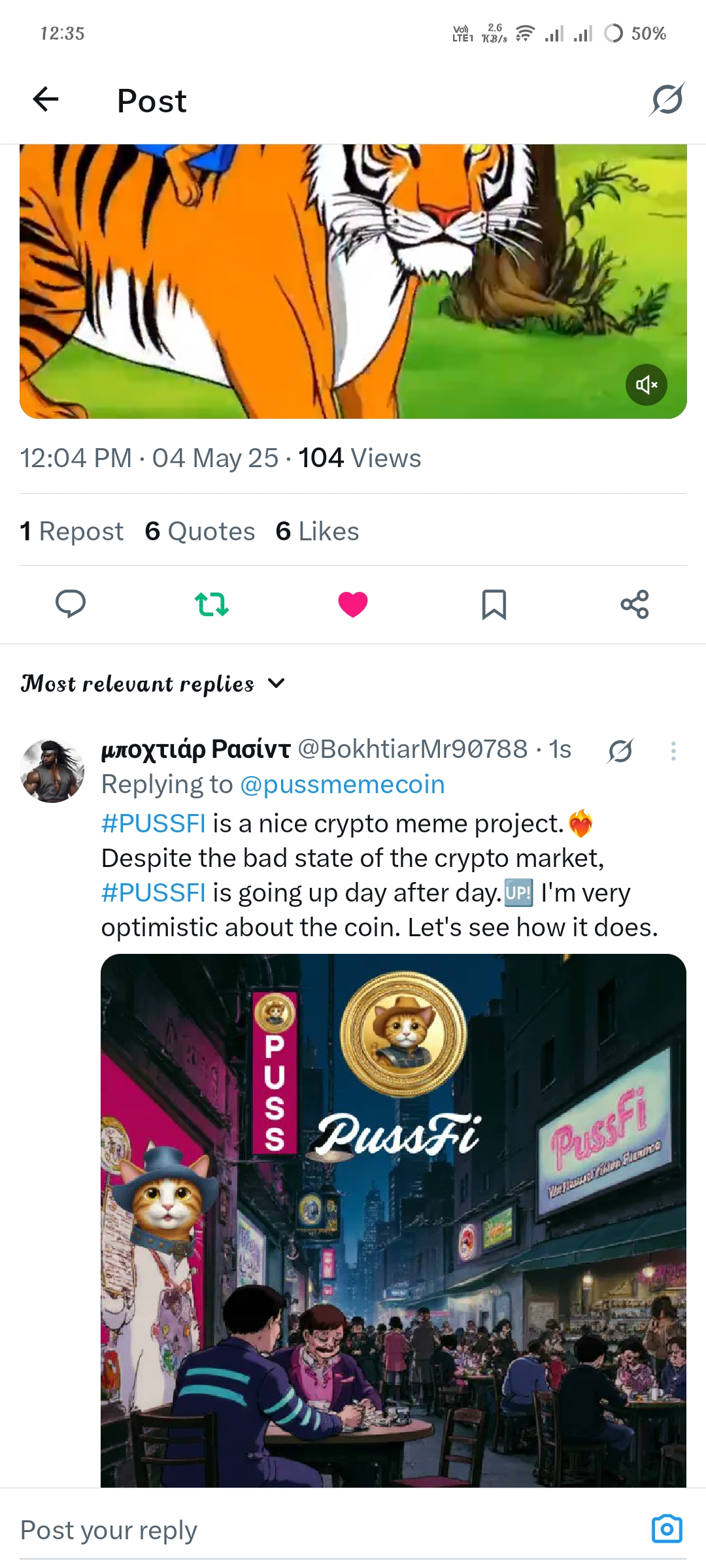Tap the first #PUSSFI hashtag
The height and width of the screenshot is (1568, 706).
[x=154, y=823]
